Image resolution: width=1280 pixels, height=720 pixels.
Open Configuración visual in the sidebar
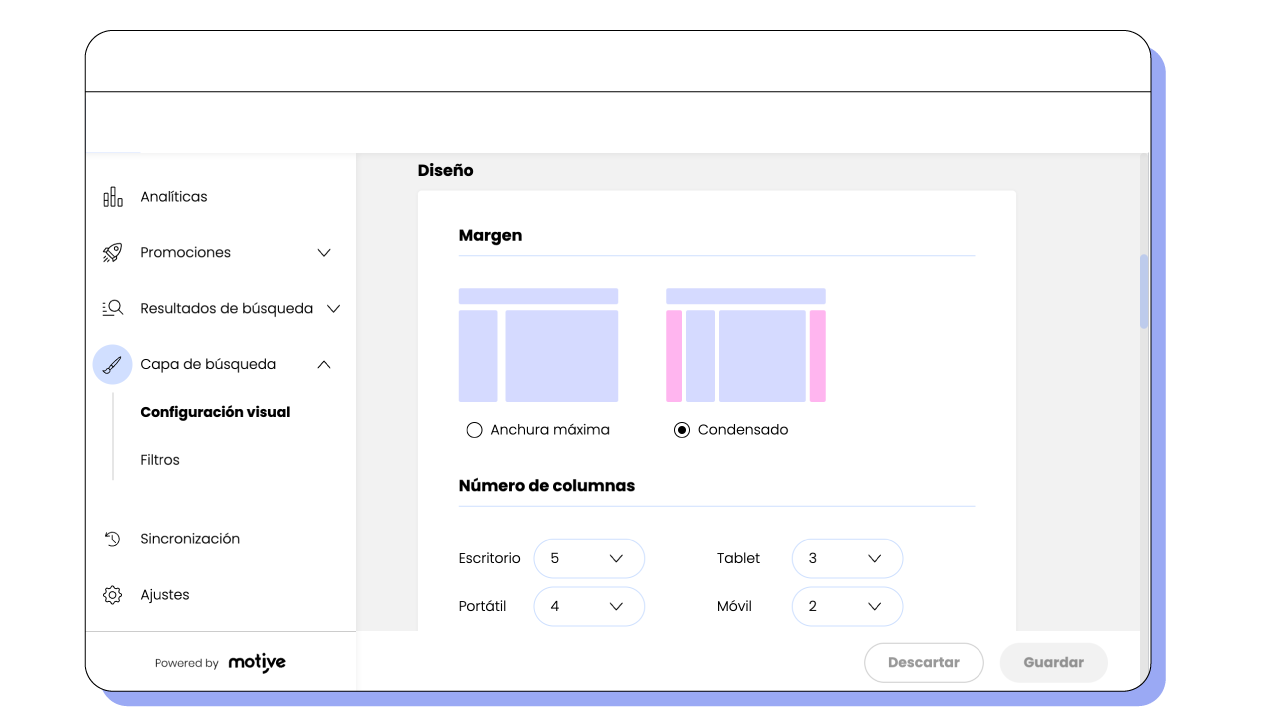[215, 411]
